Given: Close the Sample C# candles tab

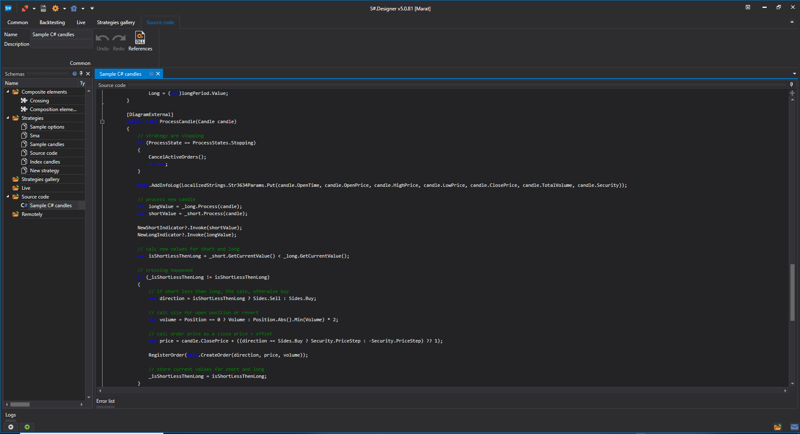Looking at the screenshot, I should (158, 74).
